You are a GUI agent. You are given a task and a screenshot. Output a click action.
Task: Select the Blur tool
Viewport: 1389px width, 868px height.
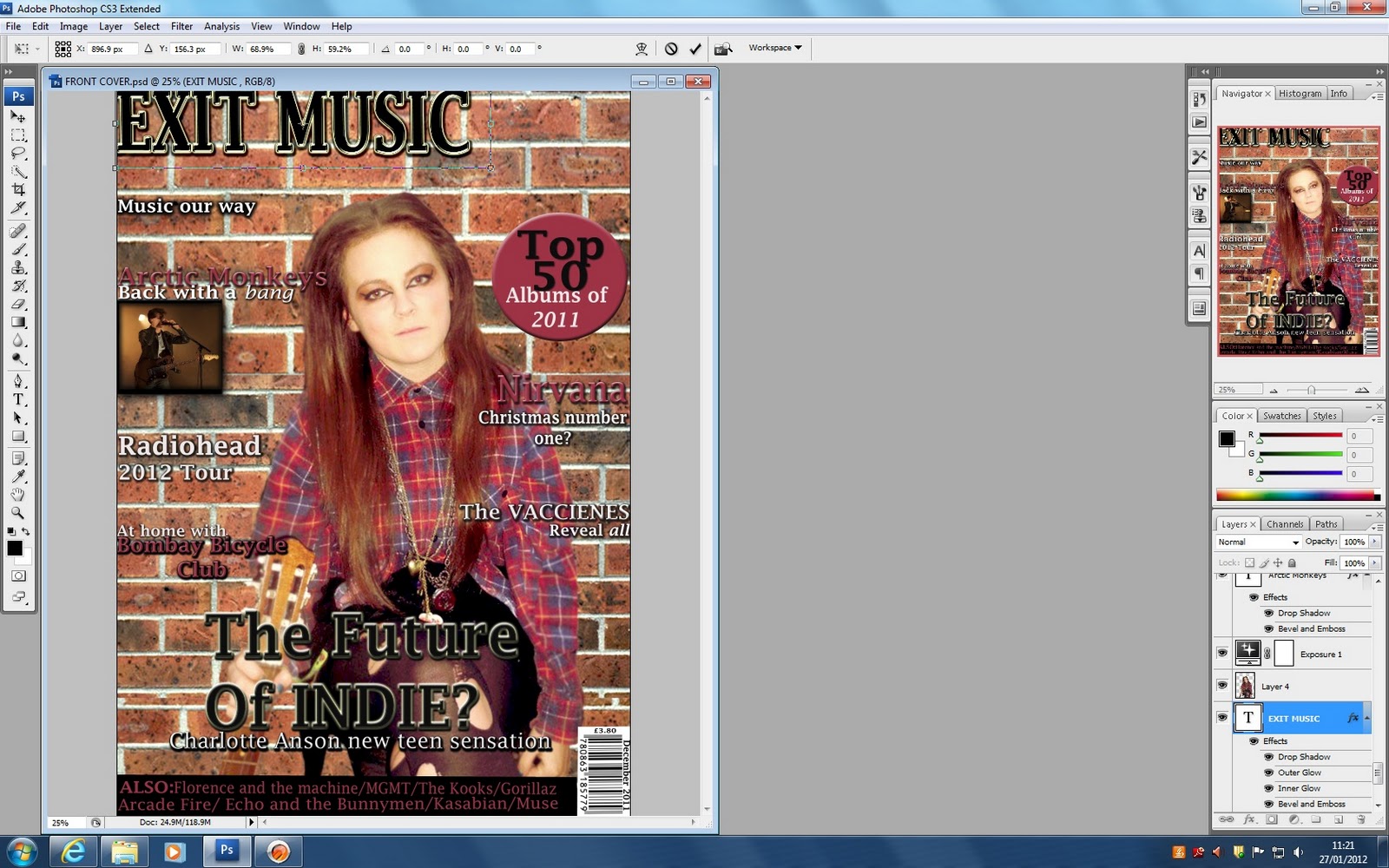pos(18,340)
